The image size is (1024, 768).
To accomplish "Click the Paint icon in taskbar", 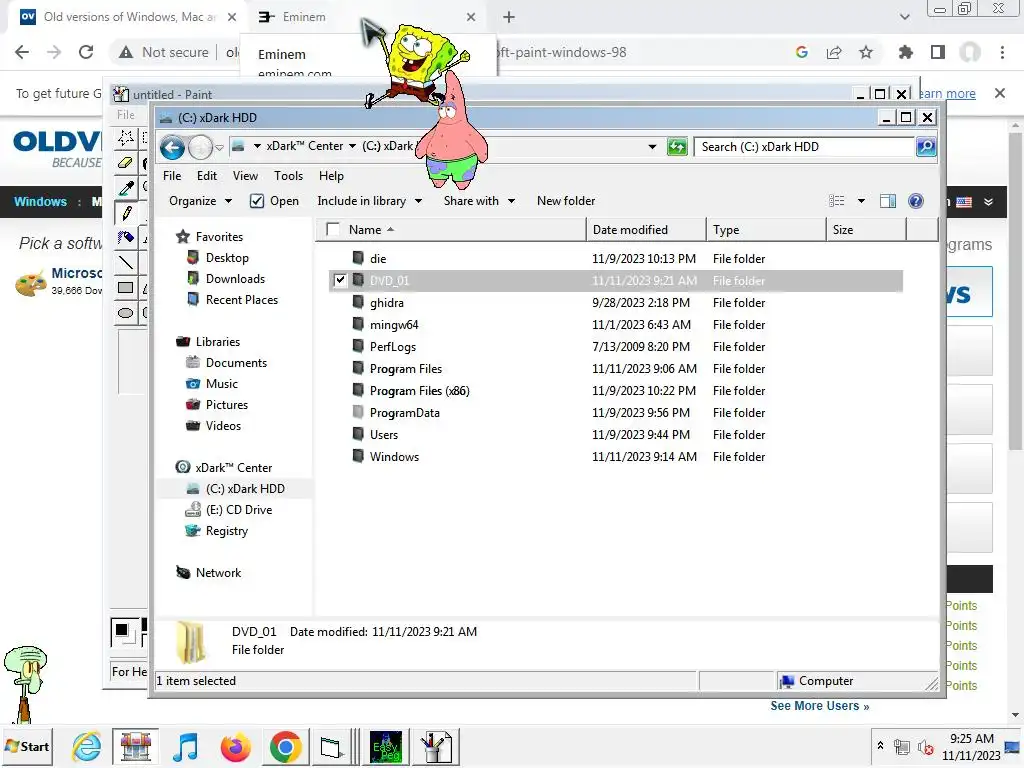I will pyautogui.click(x=436, y=746).
